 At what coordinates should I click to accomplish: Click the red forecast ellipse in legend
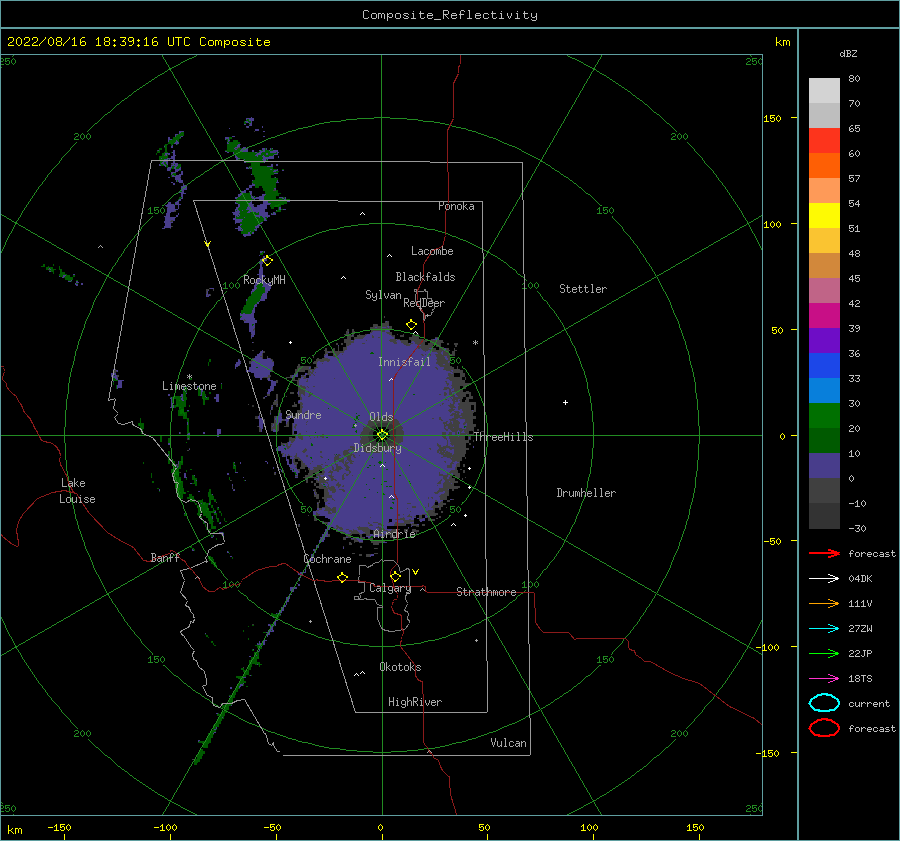point(824,728)
